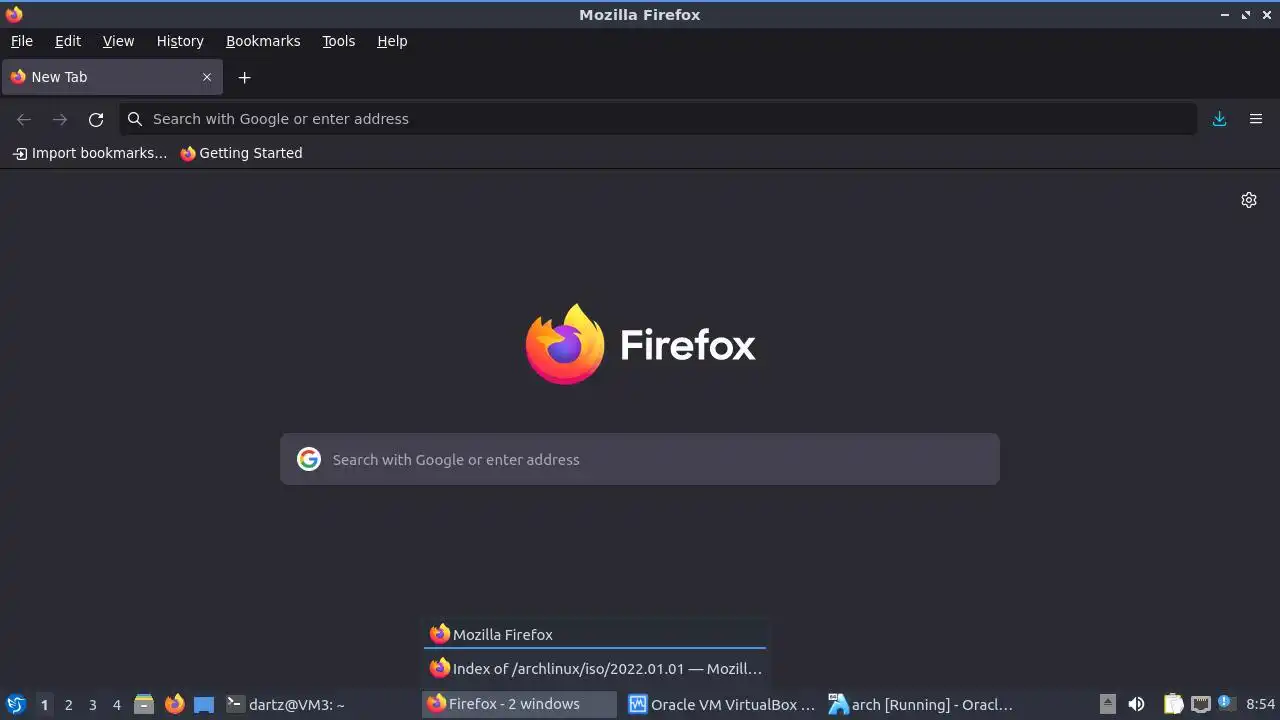The height and width of the screenshot is (720, 1280).
Task: Click the magnifier icon in the address bar
Action: click(x=135, y=119)
